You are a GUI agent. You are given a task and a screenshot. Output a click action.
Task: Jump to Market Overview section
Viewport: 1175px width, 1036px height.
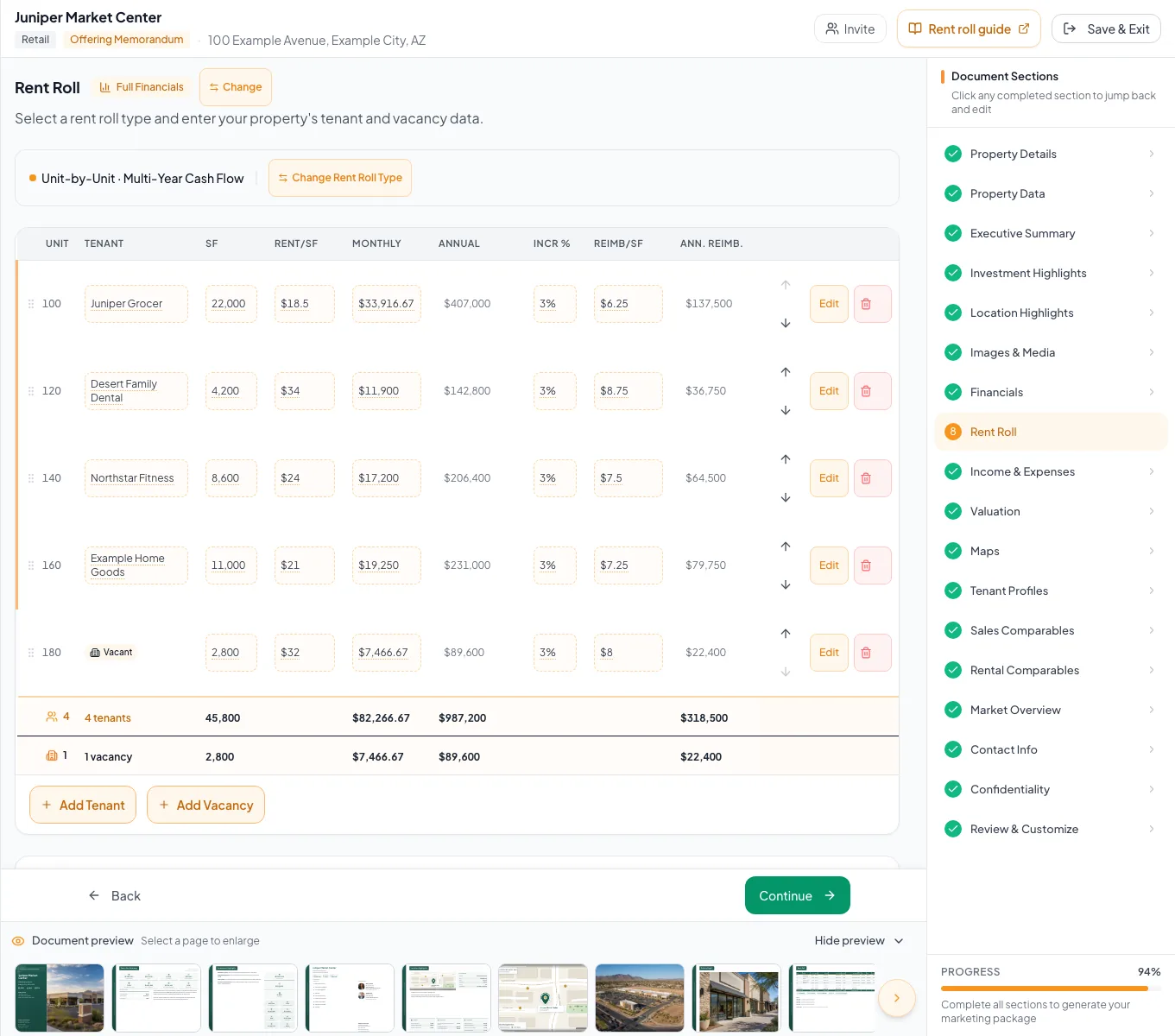[x=1051, y=710]
